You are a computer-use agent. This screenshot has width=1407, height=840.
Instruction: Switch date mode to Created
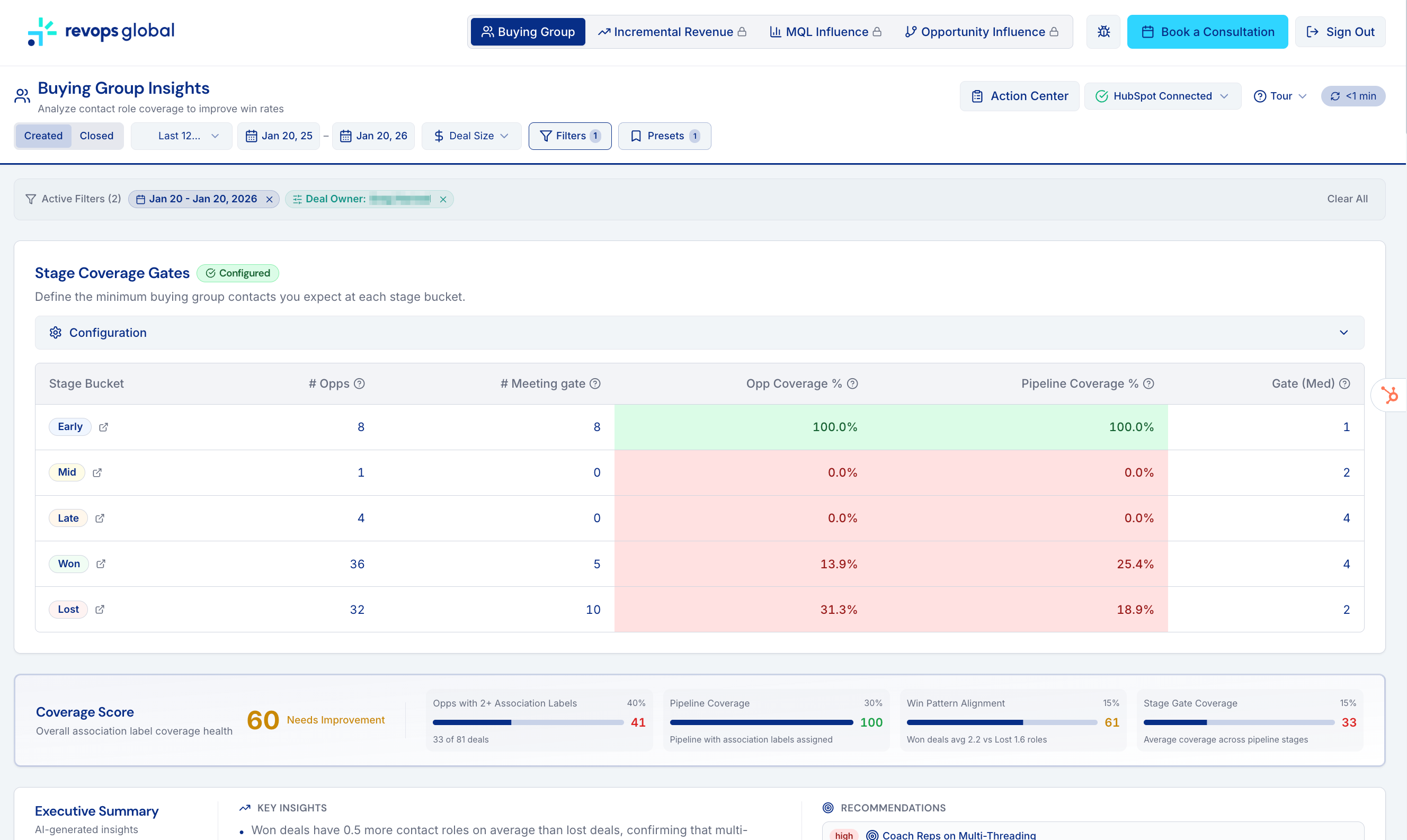click(x=43, y=136)
